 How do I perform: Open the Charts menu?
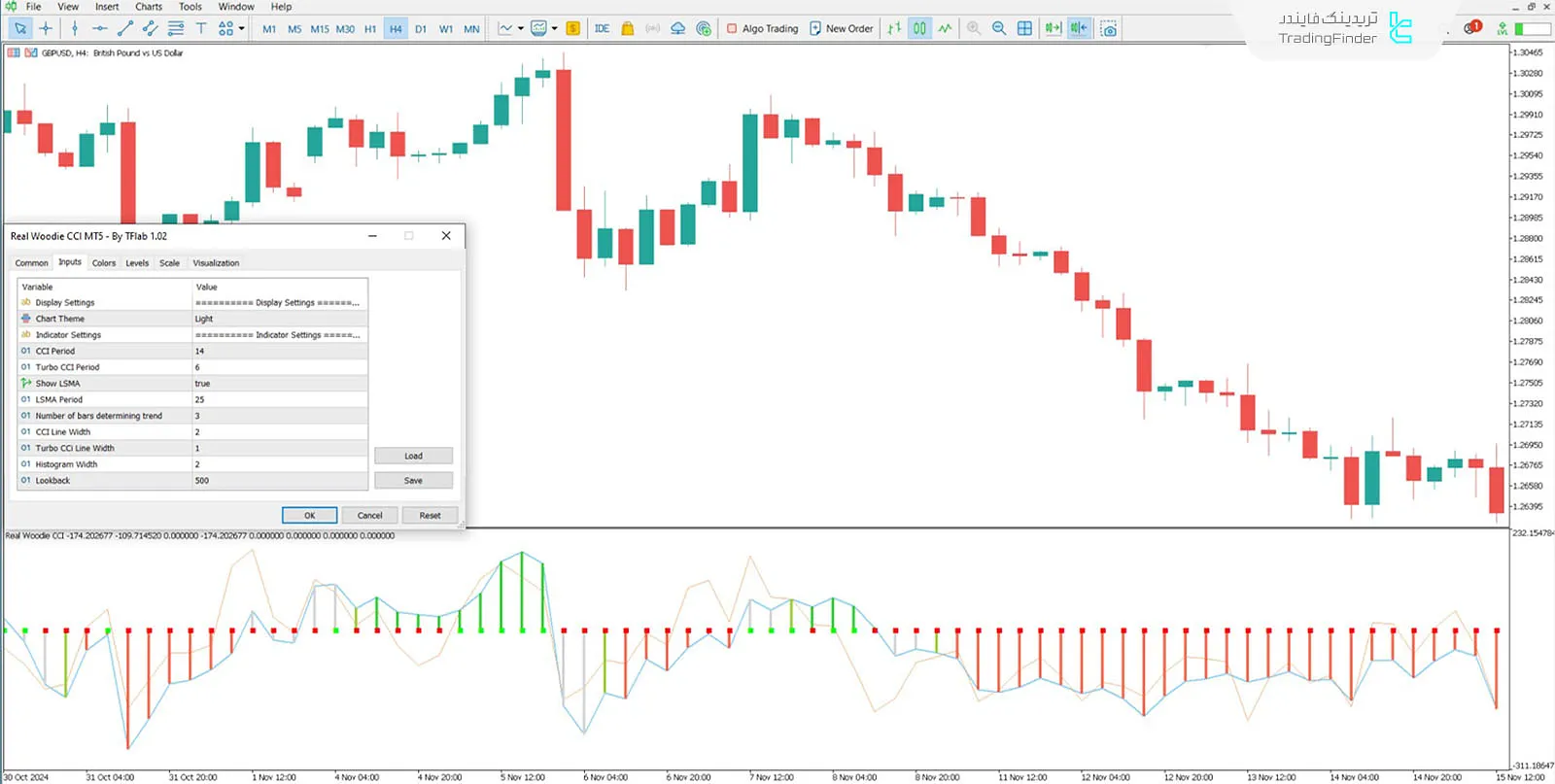tap(148, 7)
